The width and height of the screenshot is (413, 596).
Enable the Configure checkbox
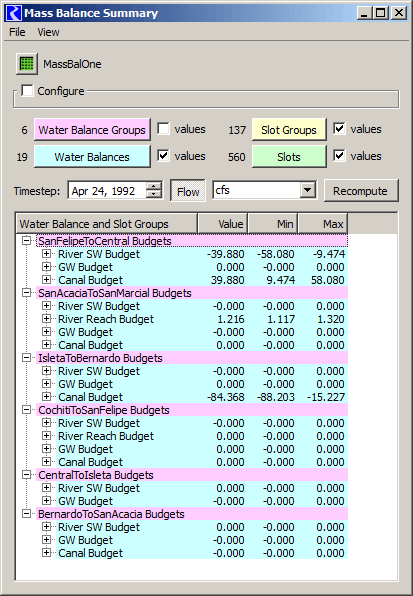27,91
